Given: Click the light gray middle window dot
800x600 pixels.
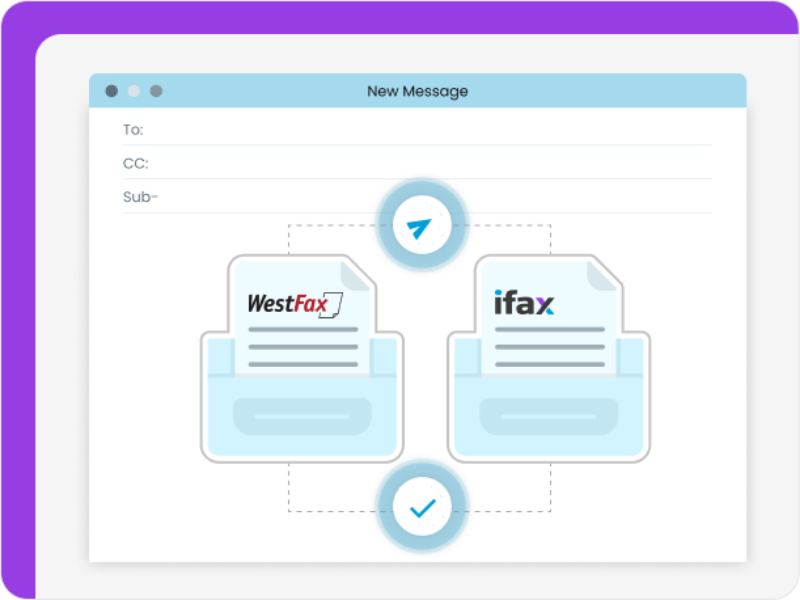Looking at the screenshot, I should pos(134,91).
